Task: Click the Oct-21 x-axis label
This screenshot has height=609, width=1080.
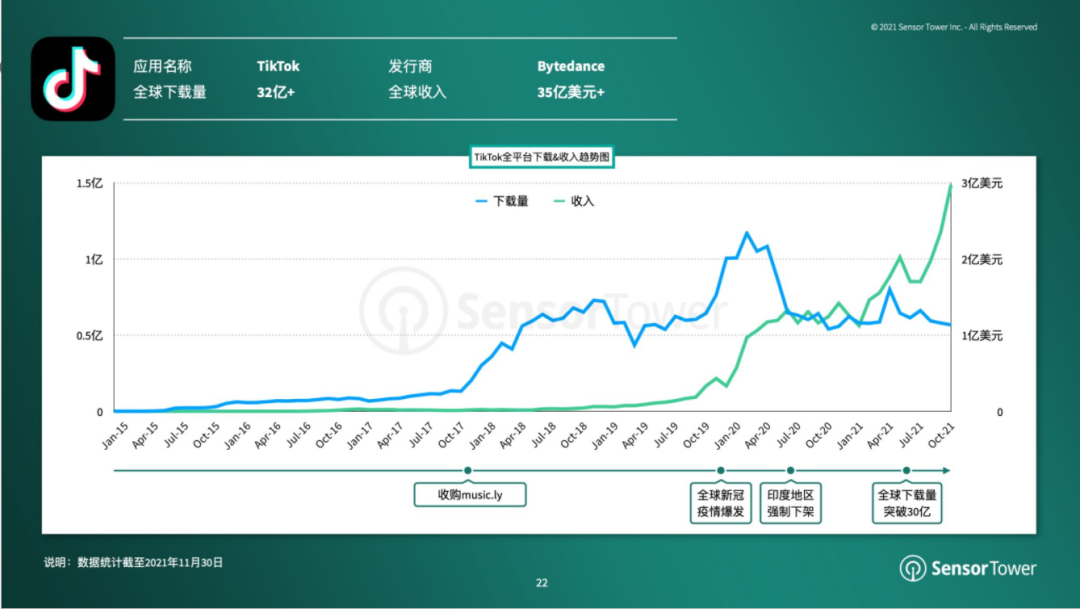Action: point(940,433)
